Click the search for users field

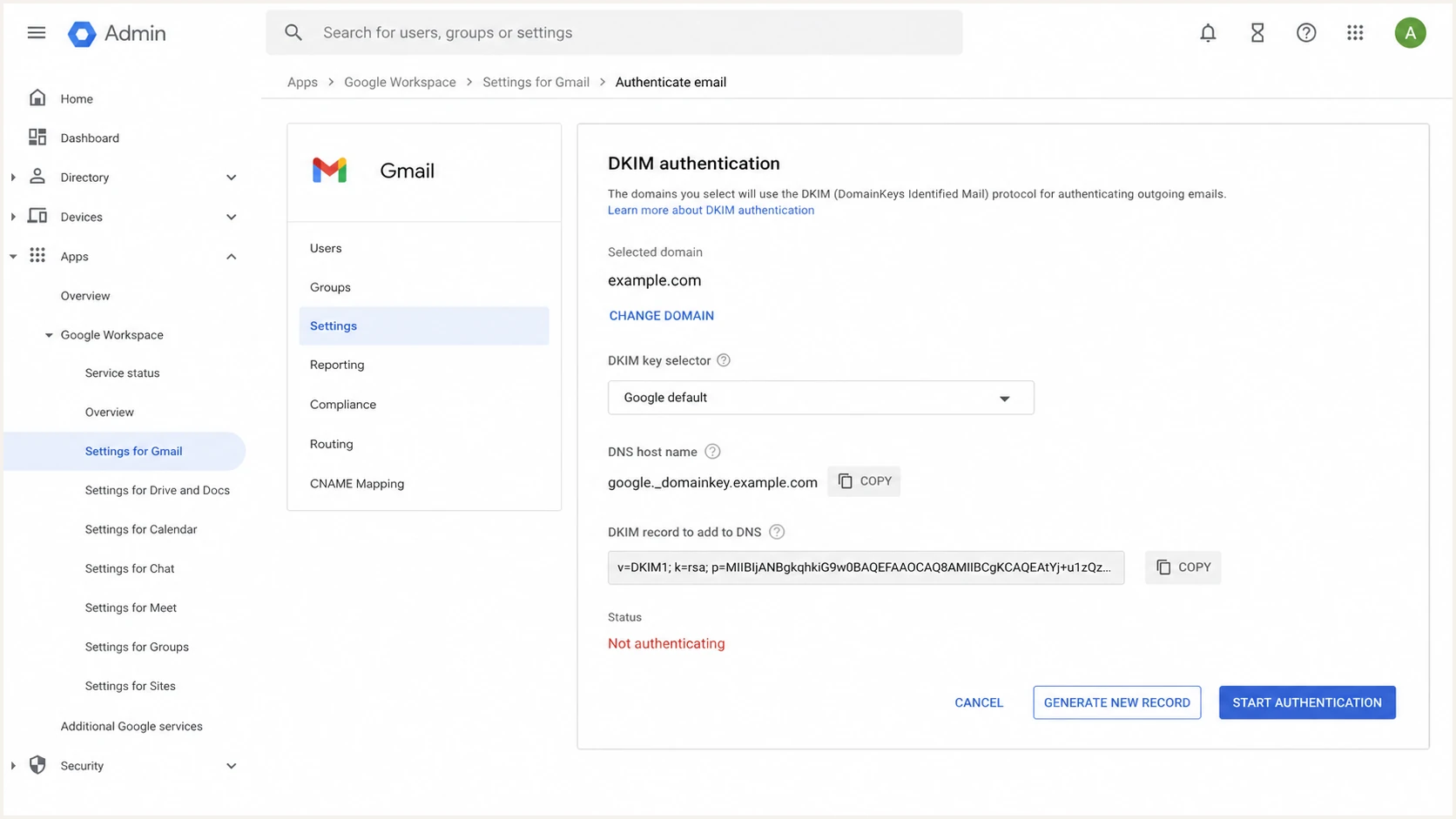point(614,33)
